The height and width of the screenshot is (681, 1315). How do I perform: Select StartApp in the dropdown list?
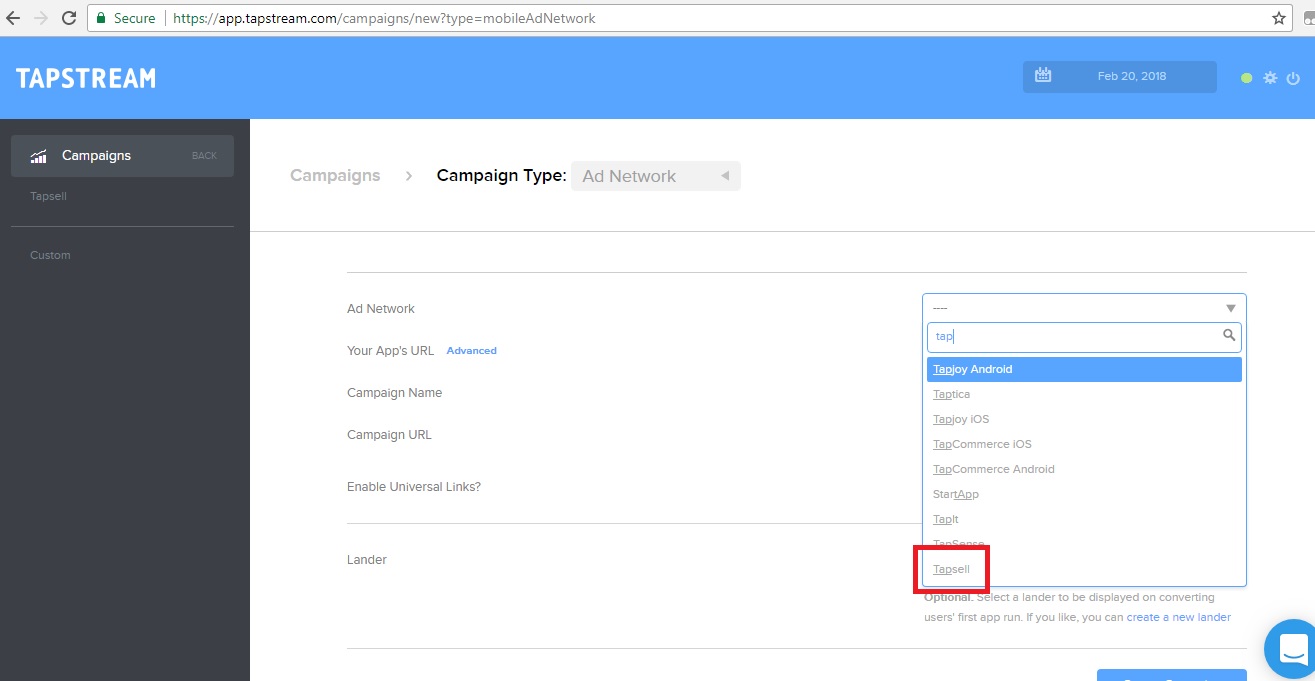1084,494
